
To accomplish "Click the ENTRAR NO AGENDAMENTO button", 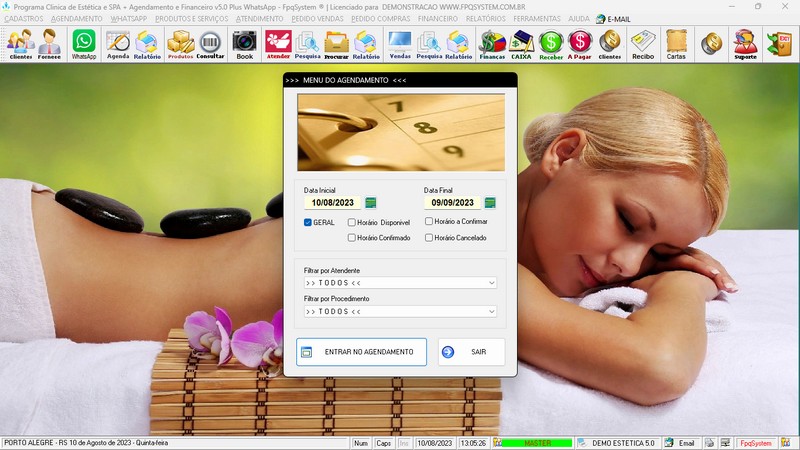I will pos(361,352).
